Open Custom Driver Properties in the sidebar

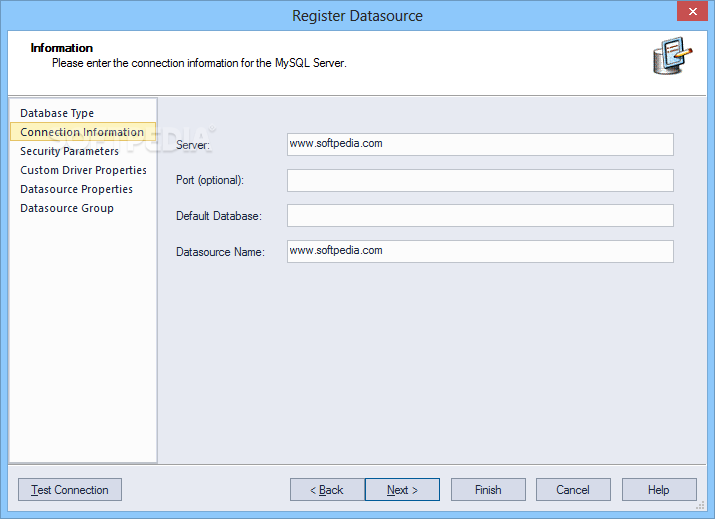[x=83, y=170]
